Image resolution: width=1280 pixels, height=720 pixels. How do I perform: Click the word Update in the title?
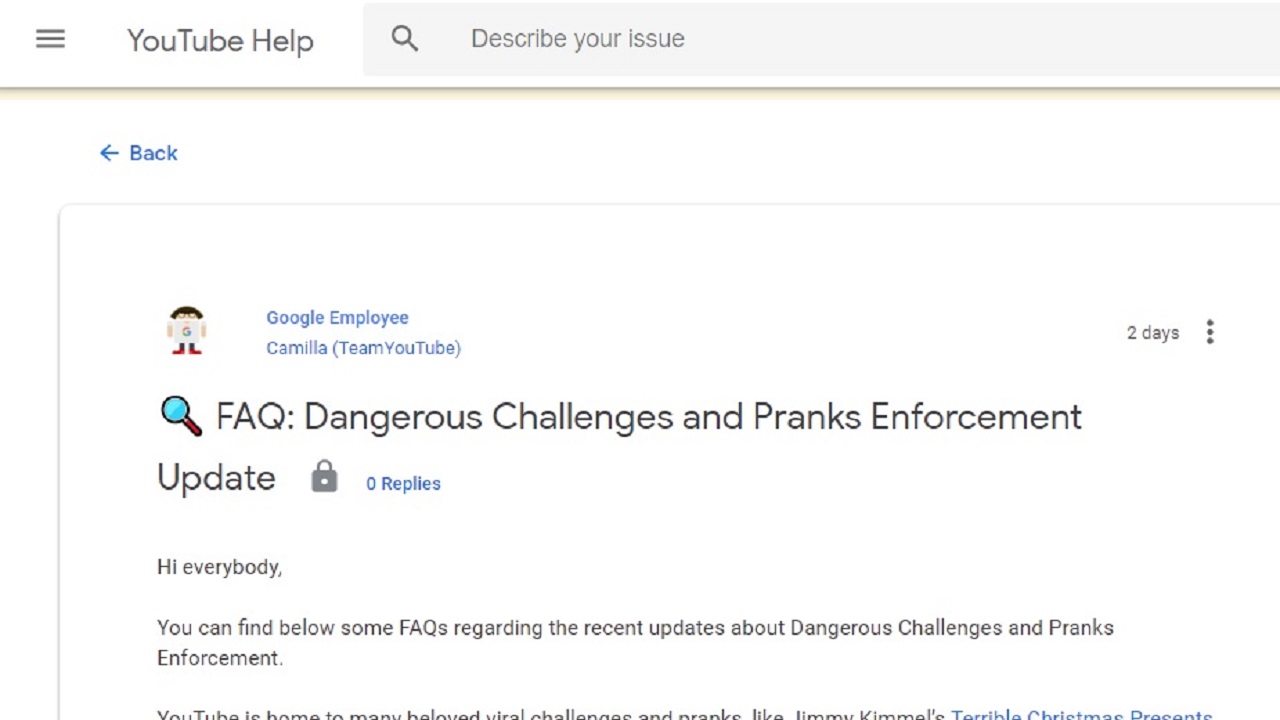[x=216, y=478]
